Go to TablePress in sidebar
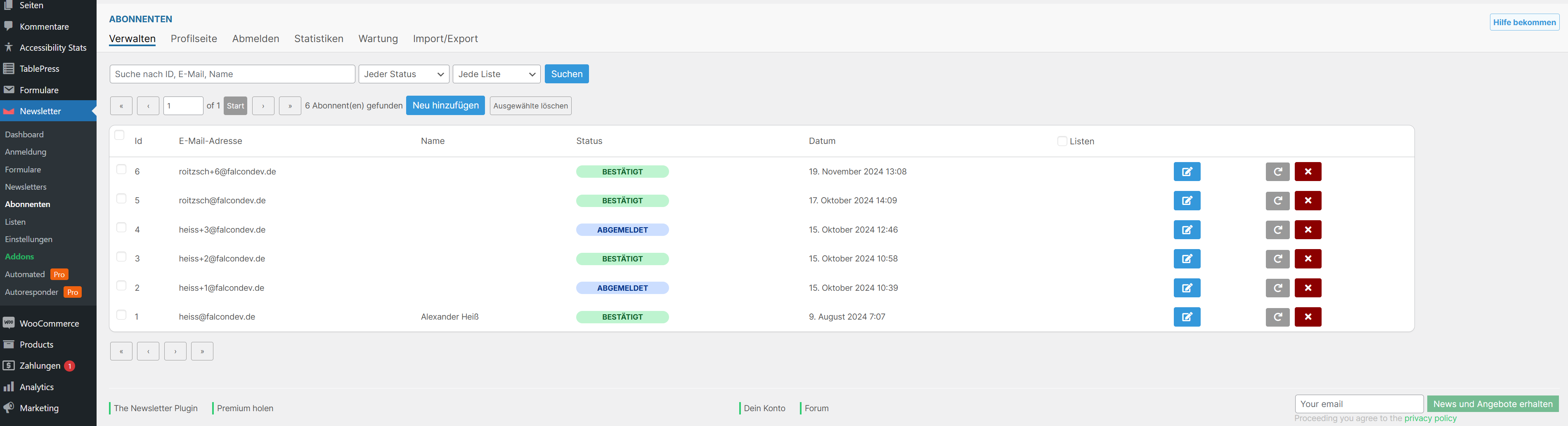 39,69
